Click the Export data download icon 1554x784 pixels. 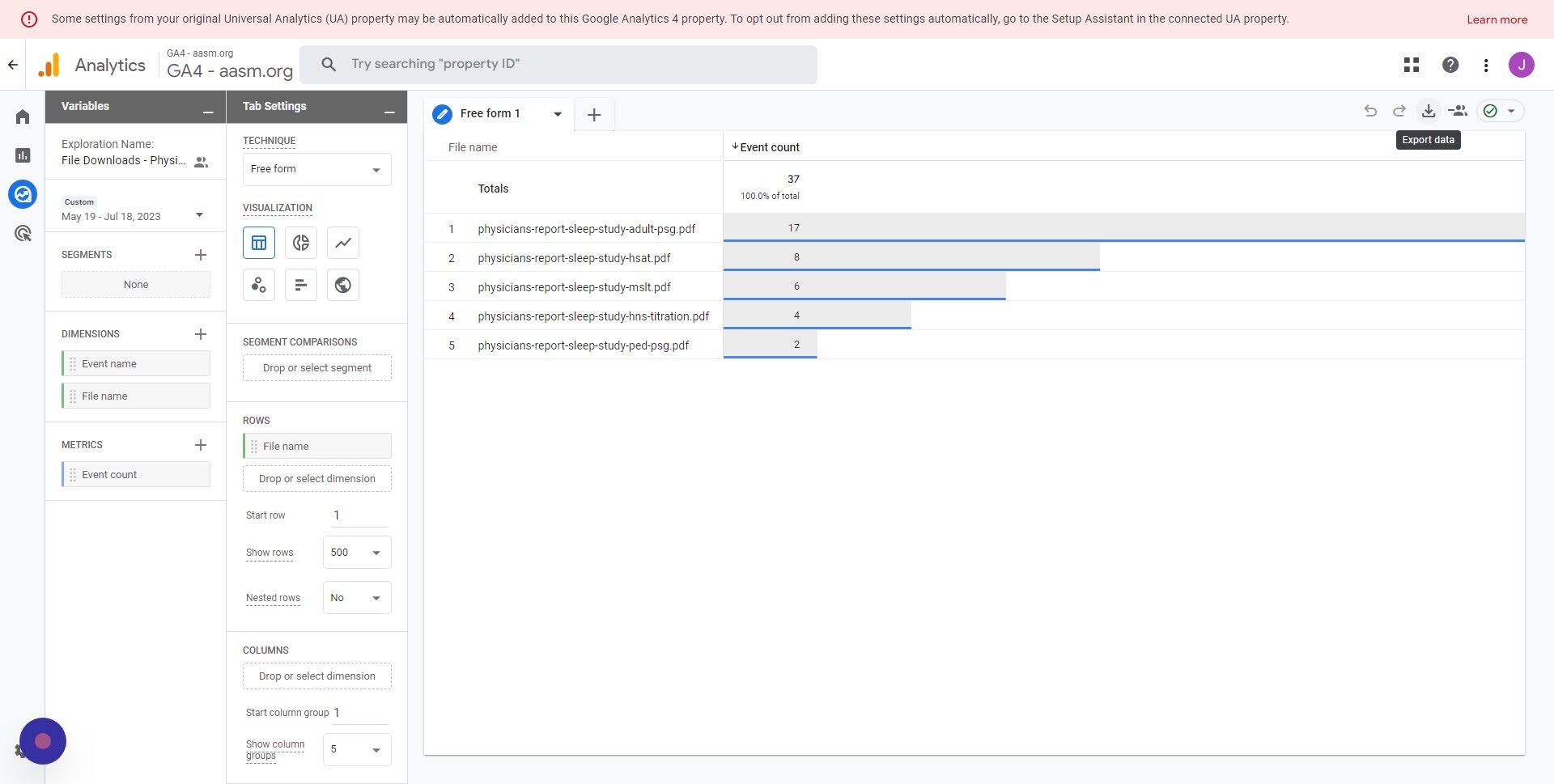(x=1429, y=111)
